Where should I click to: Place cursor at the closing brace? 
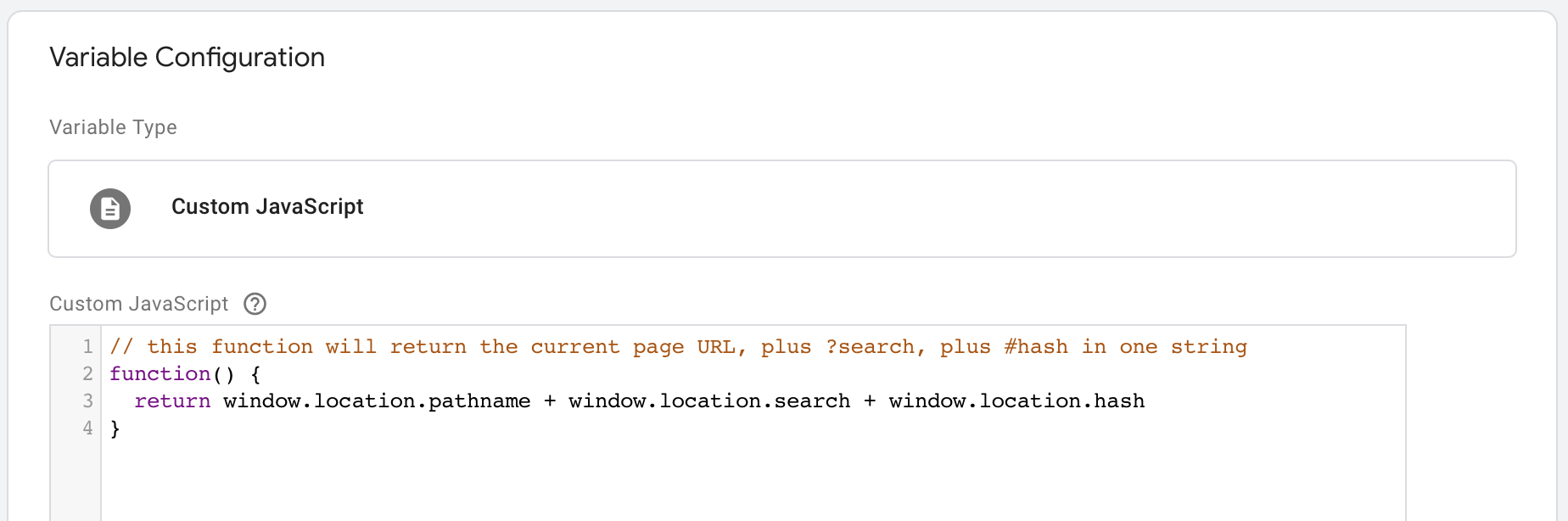click(x=115, y=429)
